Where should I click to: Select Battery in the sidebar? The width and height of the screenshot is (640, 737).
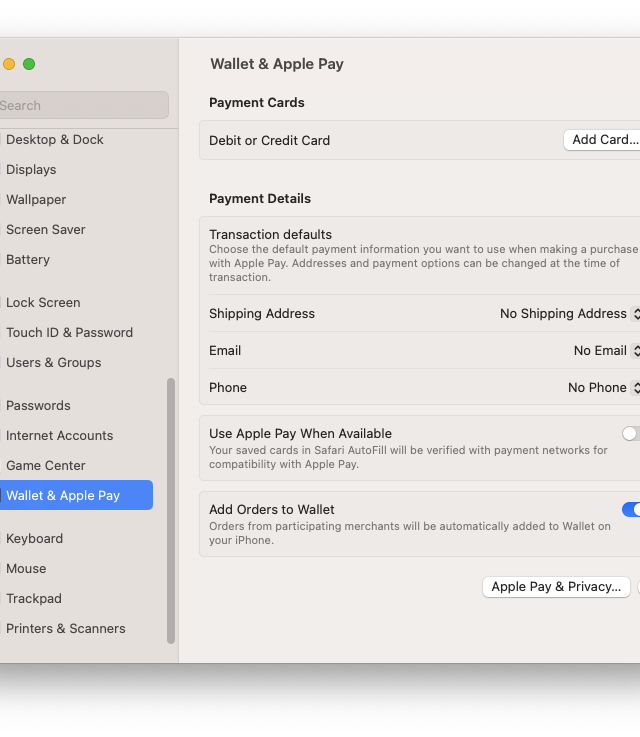[x=28, y=260]
